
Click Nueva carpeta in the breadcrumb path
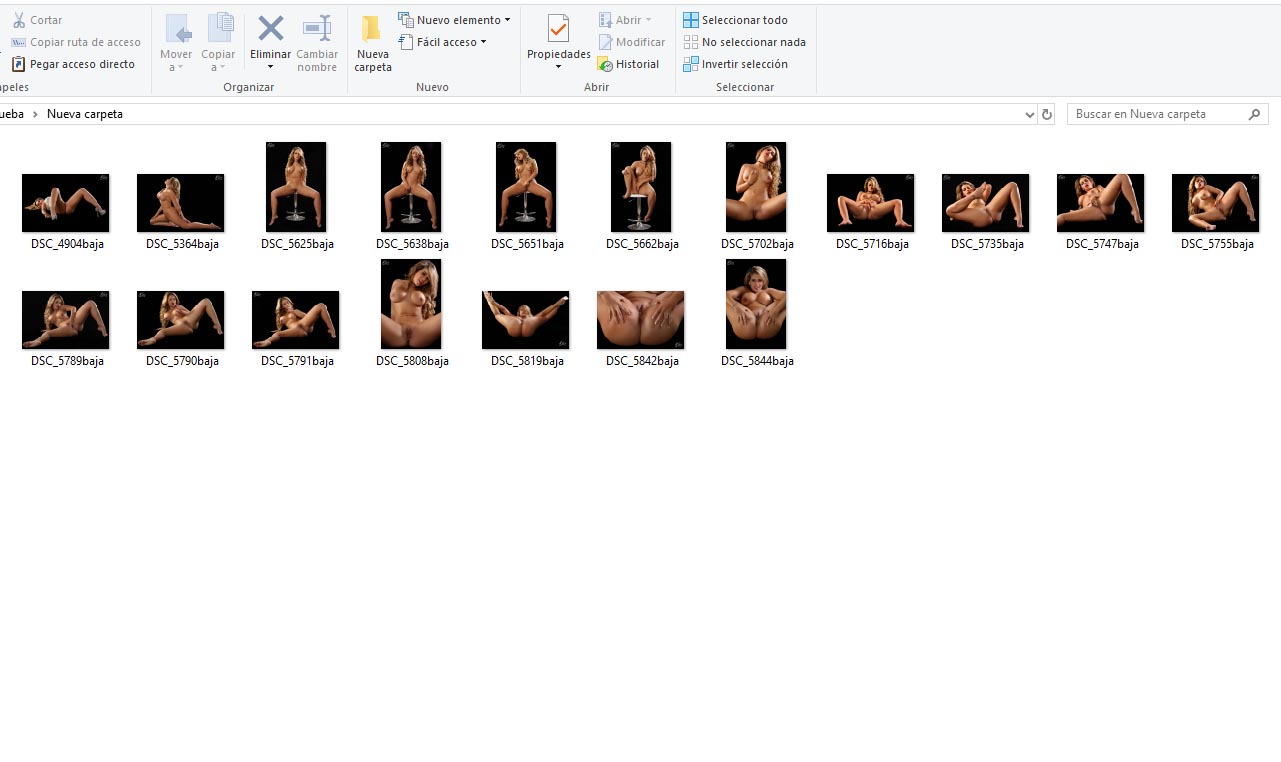(x=85, y=114)
